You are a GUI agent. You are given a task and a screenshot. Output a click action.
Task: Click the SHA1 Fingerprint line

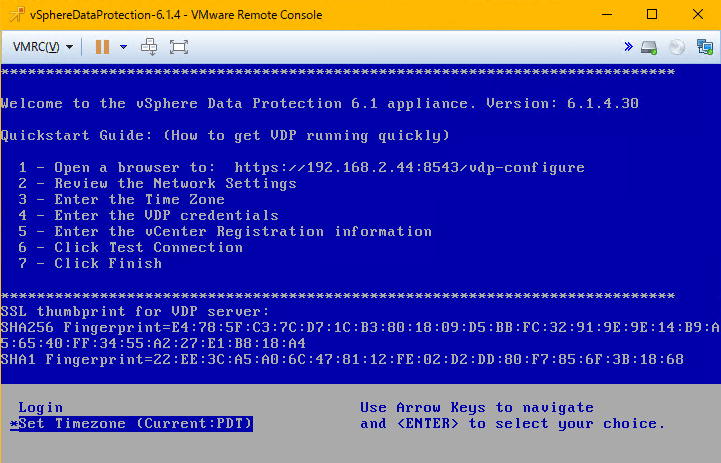343,360
